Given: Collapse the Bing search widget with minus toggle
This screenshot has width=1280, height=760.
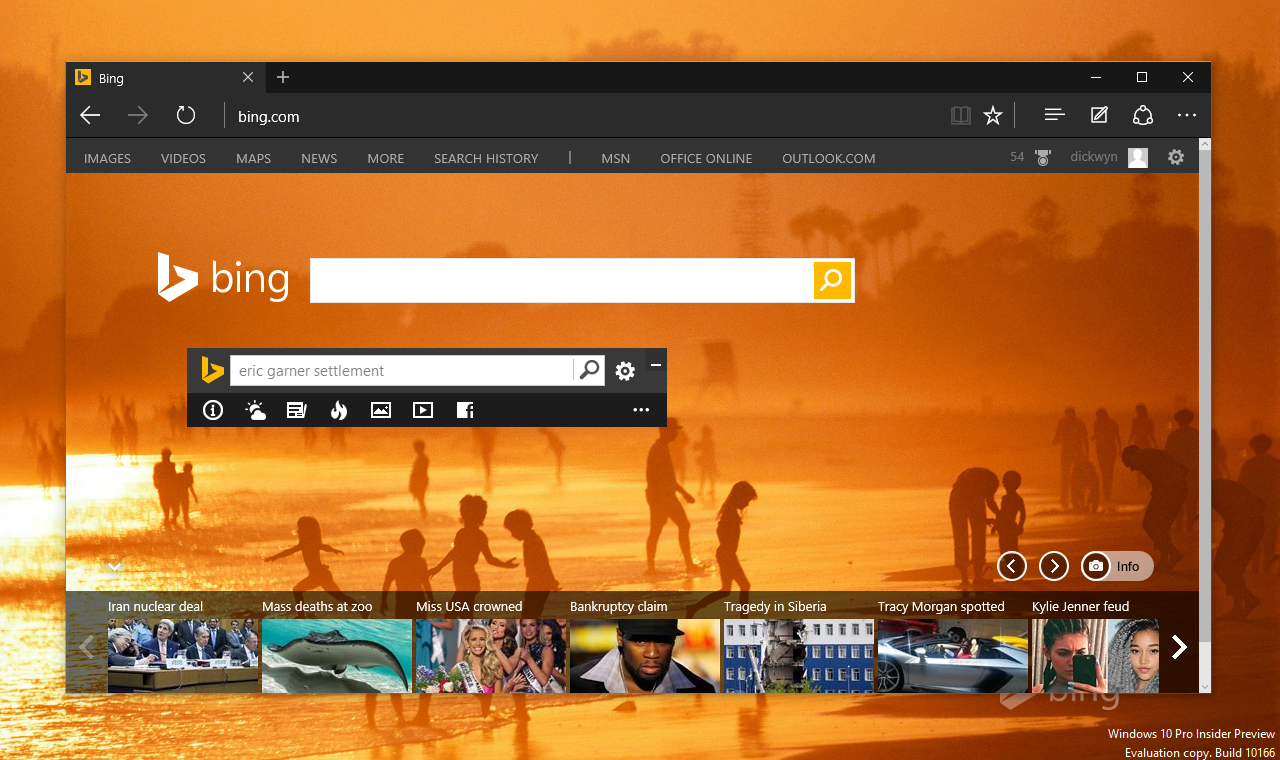Looking at the screenshot, I should (x=656, y=364).
